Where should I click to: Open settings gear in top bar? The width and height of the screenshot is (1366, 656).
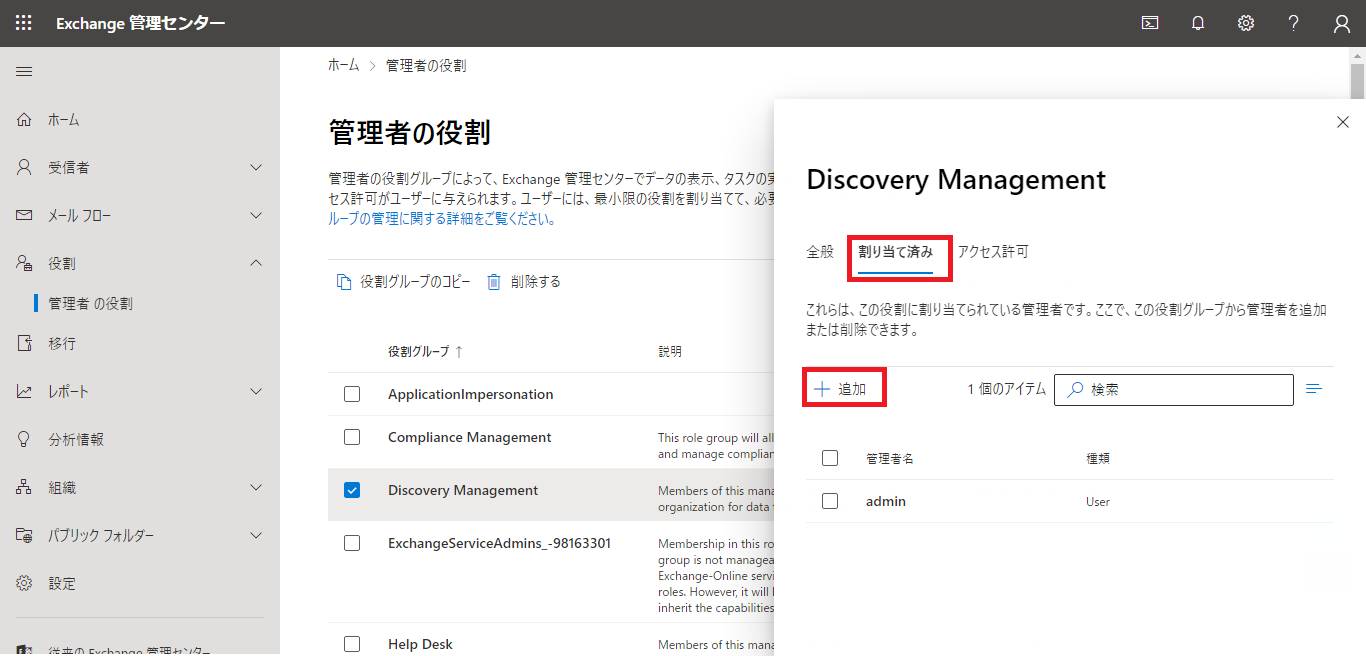[1246, 23]
